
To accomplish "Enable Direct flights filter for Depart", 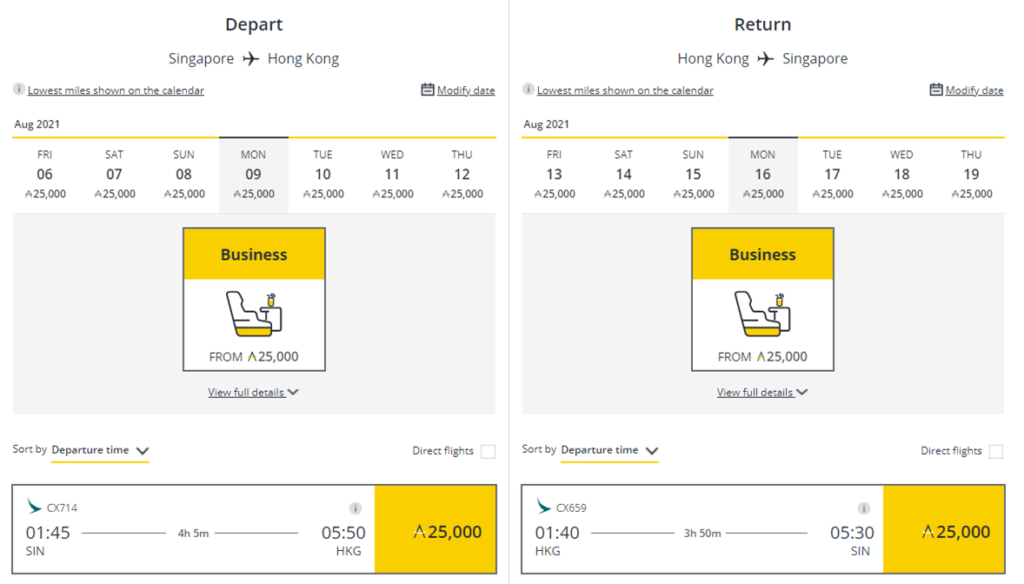I will 488,451.
